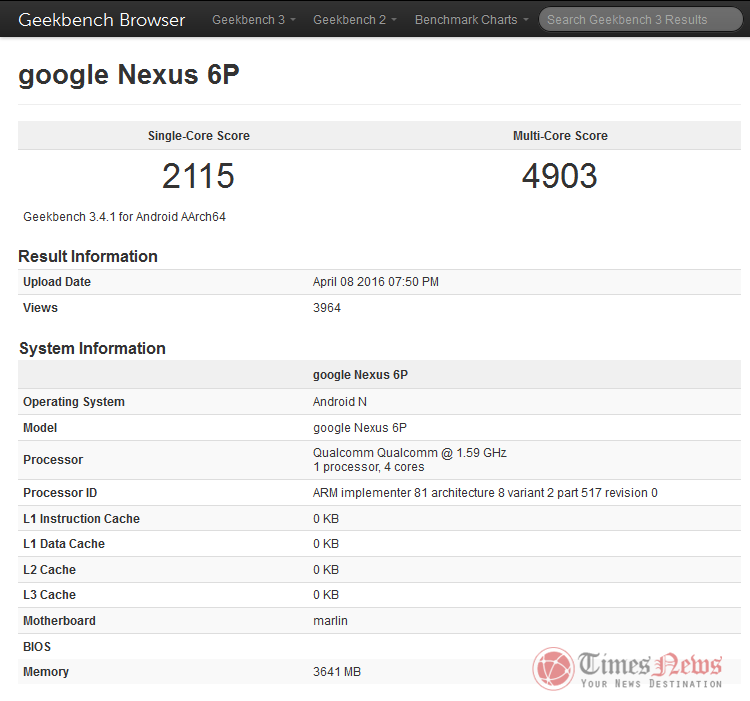The width and height of the screenshot is (750, 701).
Task: Expand the Geekbench 2 dropdown menu
Action: click(x=354, y=20)
